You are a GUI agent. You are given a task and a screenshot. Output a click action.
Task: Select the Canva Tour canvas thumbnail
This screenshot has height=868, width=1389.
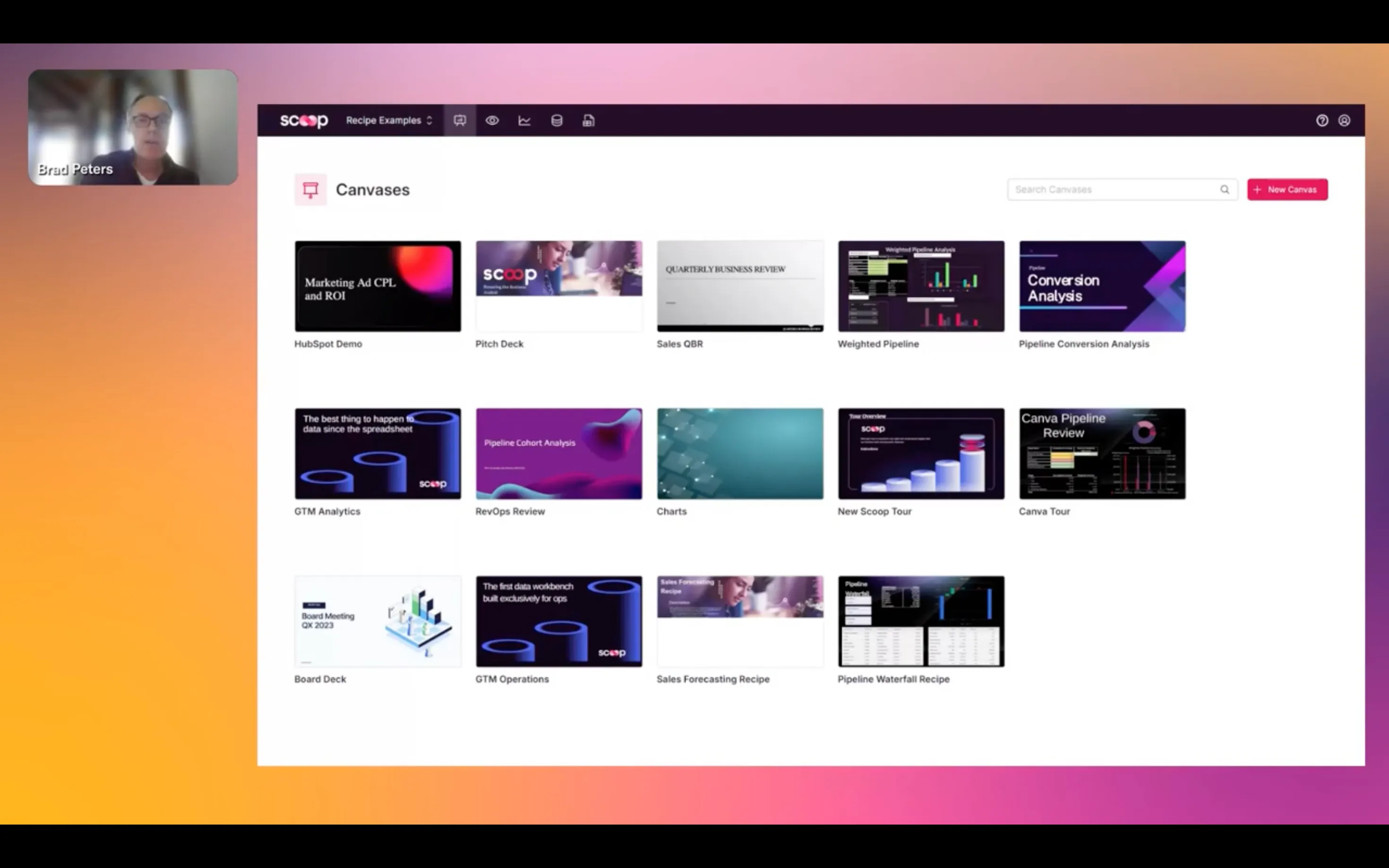coord(1102,453)
